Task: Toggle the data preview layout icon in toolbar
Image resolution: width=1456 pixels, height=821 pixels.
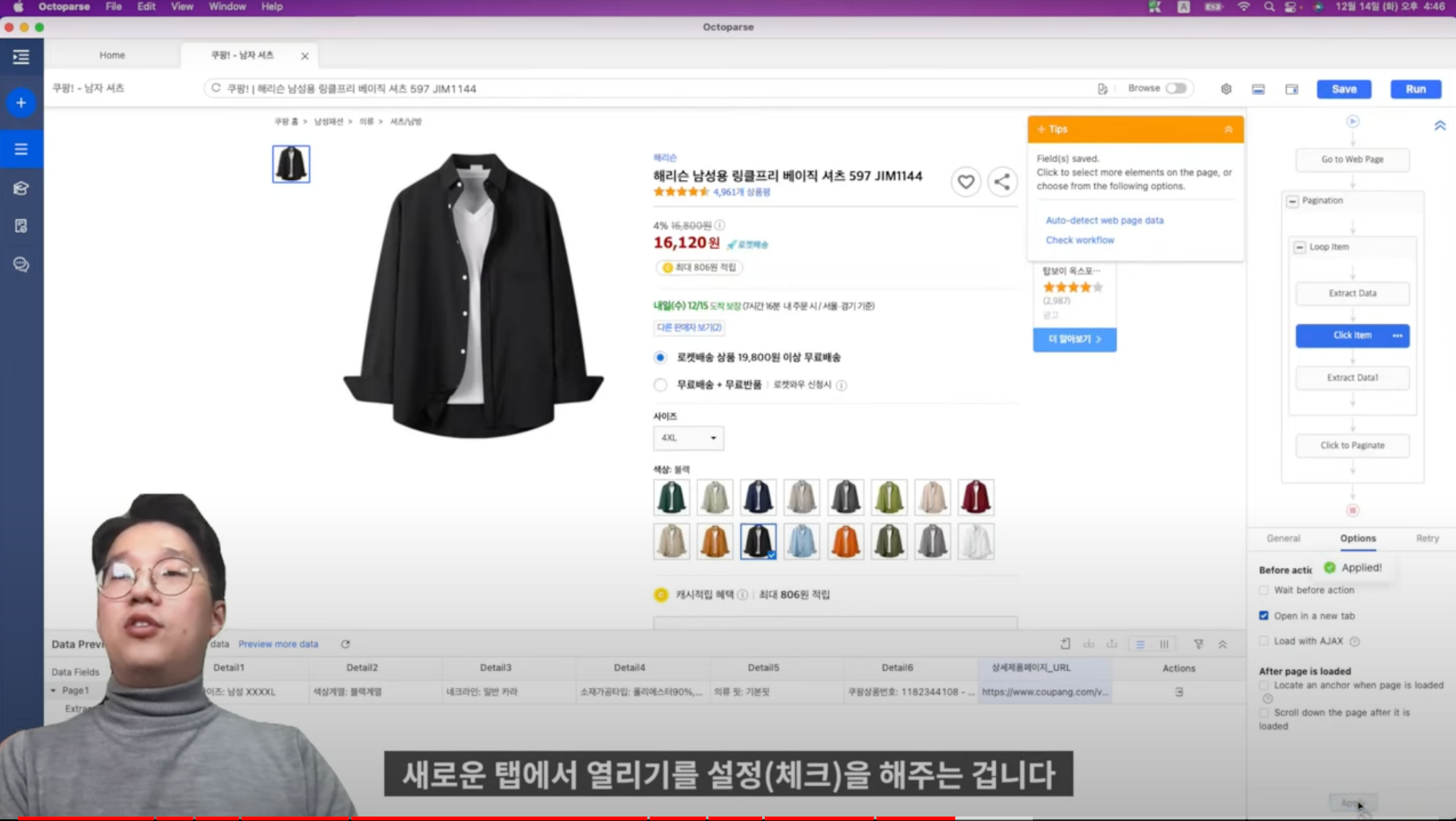Action: [1258, 89]
